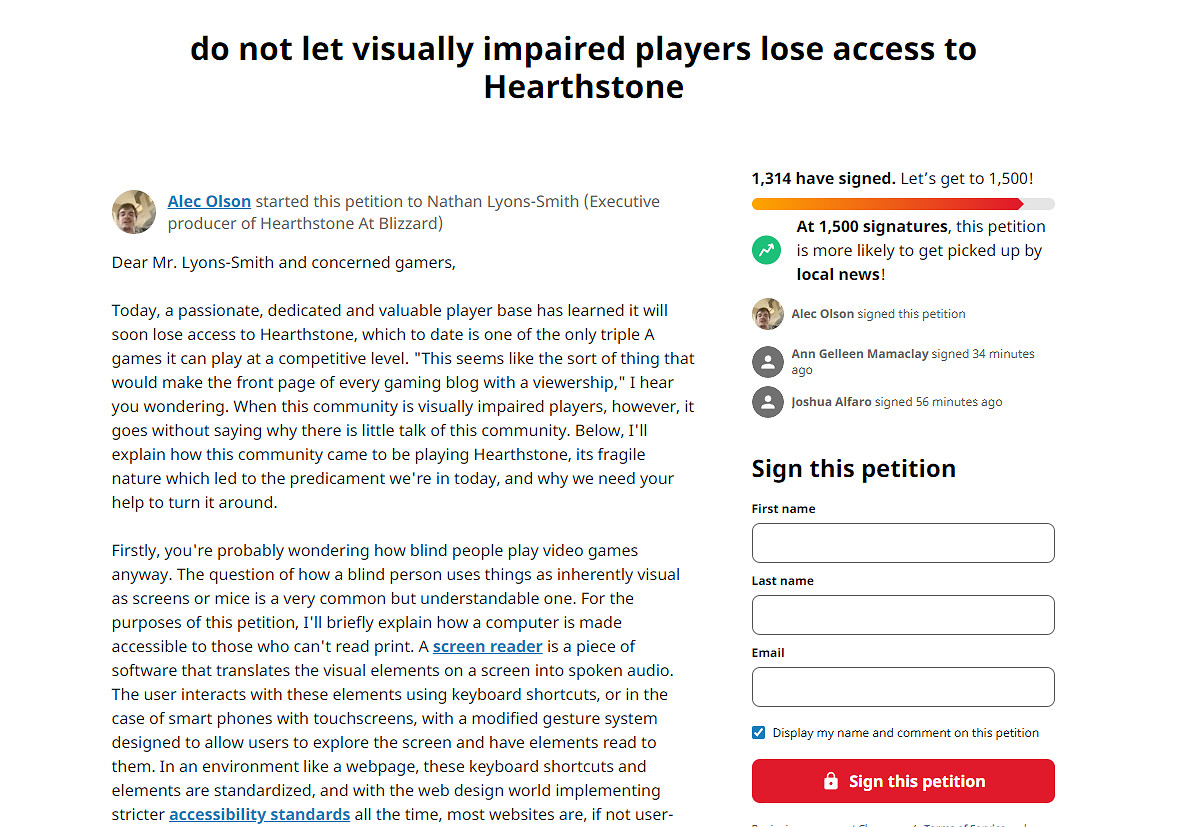The width and height of the screenshot is (1200, 827).
Task: Click the green trending arrow icon
Action: coord(767,250)
